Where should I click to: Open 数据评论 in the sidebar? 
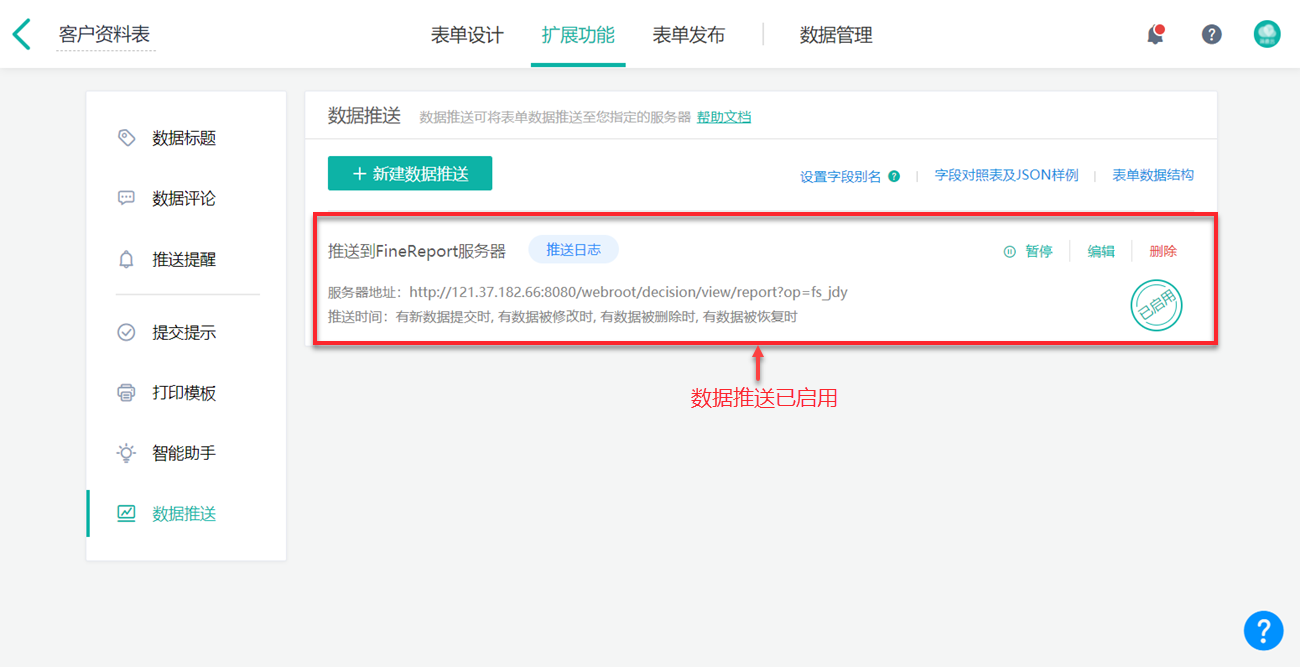coord(186,198)
